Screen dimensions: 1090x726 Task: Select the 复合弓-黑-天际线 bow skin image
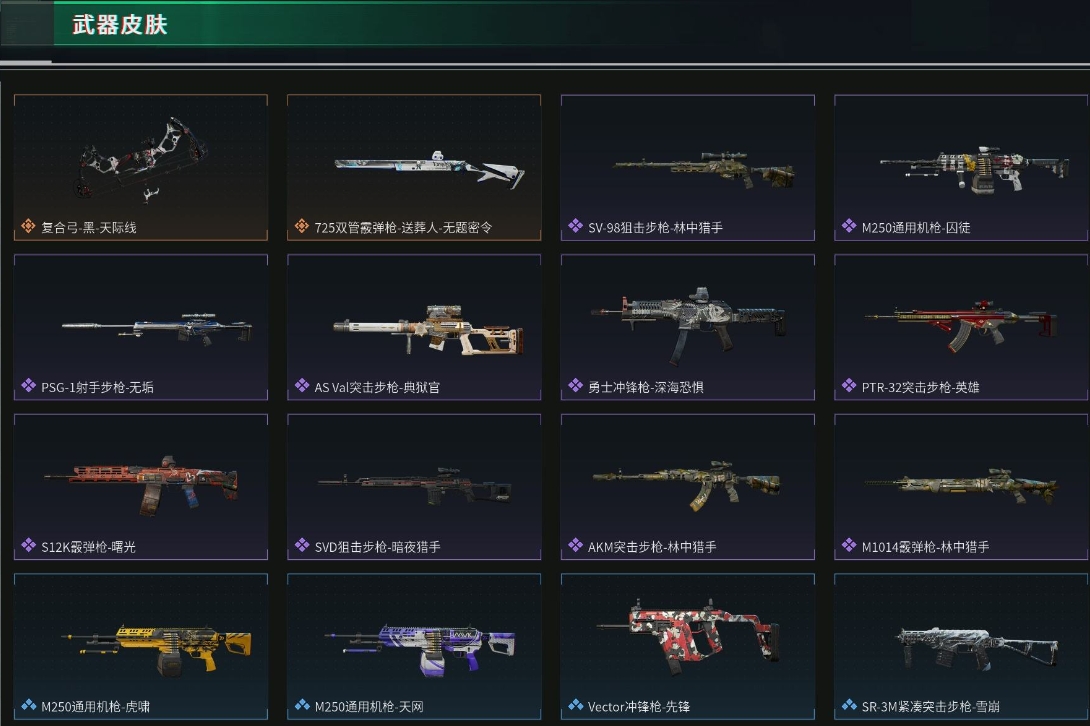coord(143,159)
